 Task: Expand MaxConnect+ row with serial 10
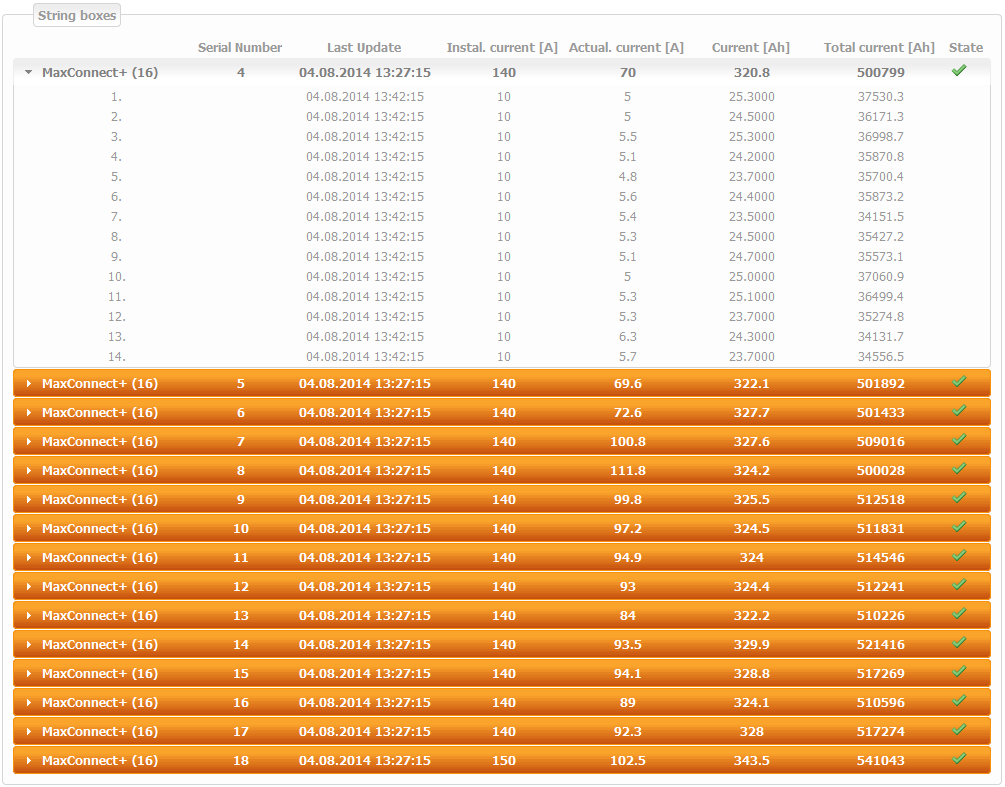29,528
